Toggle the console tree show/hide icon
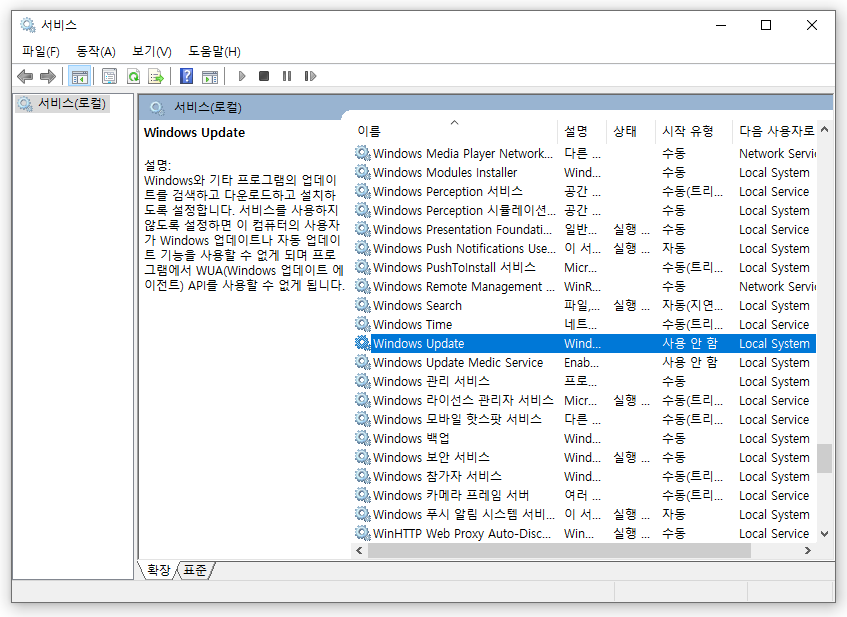 79,76
